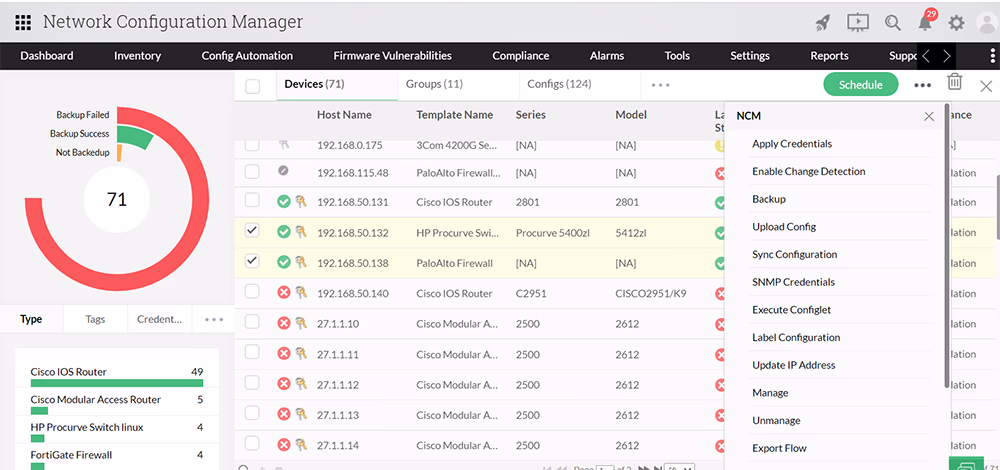The image size is (1000, 470).
Task: Close the NCM actions panel
Action: click(929, 116)
